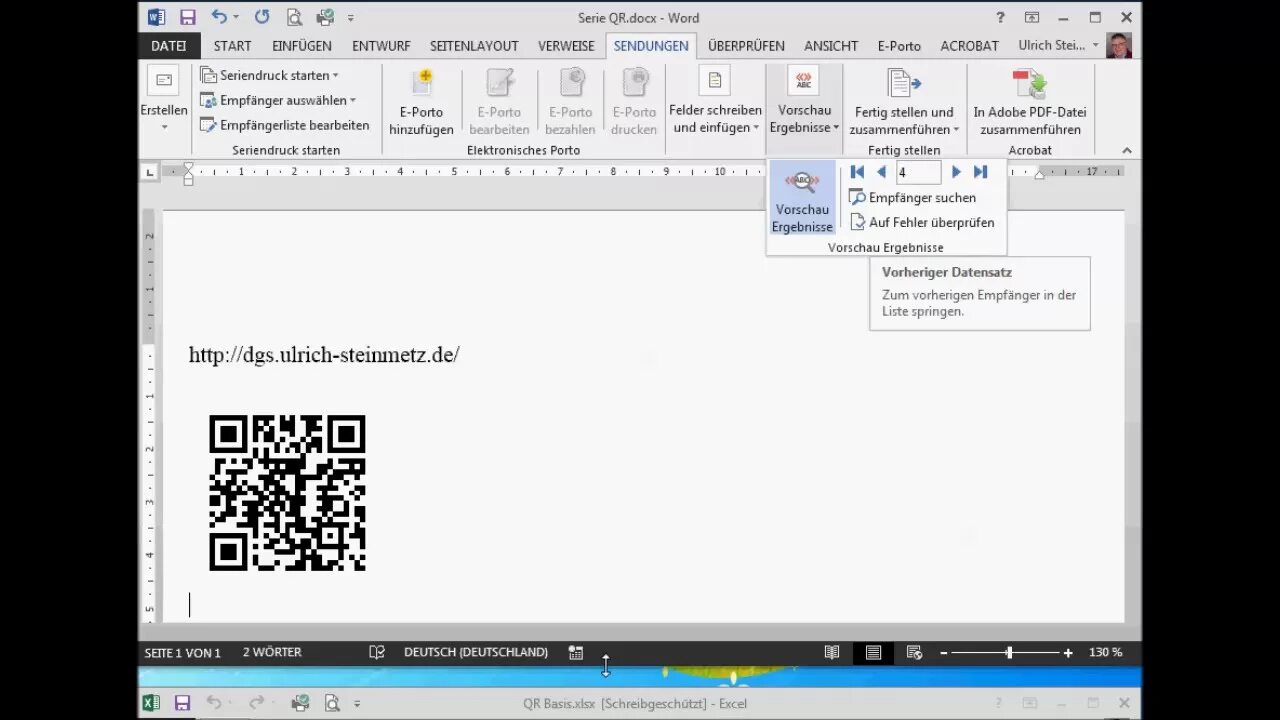Customize the Word quick access toolbar
The height and width of the screenshot is (720, 1280).
[351, 18]
